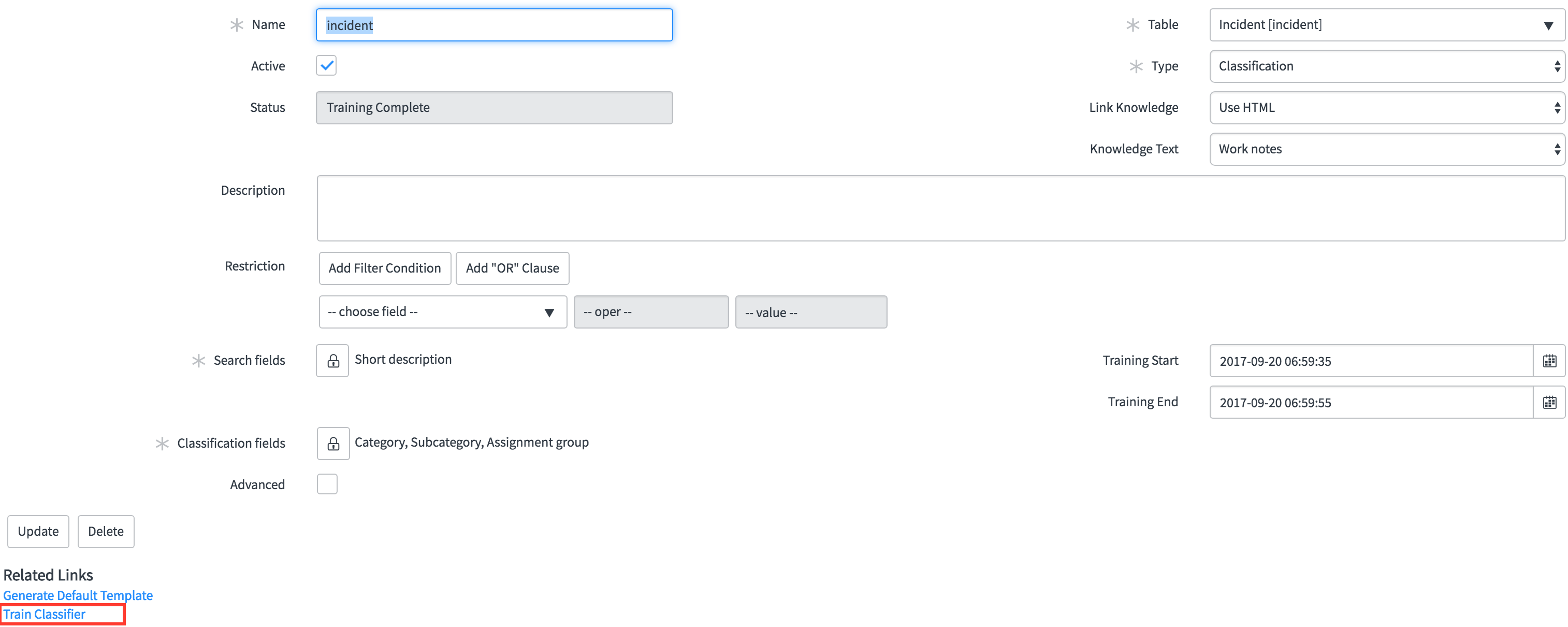Enable the Advanced checkbox
Viewport: 1568px width, 627px height.
pyautogui.click(x=327, y=484)
